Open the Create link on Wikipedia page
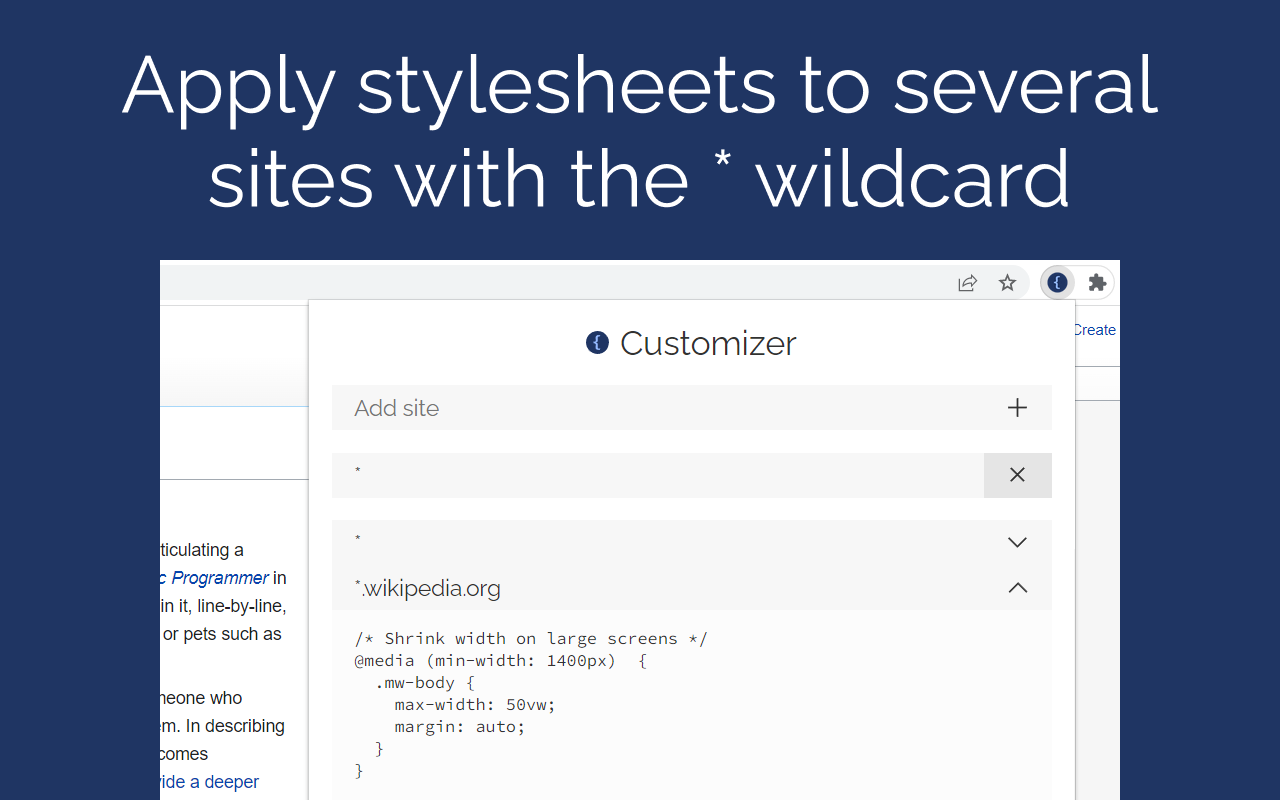The width and height of the screenshot is (1280, 800). tap(1094, 330)
